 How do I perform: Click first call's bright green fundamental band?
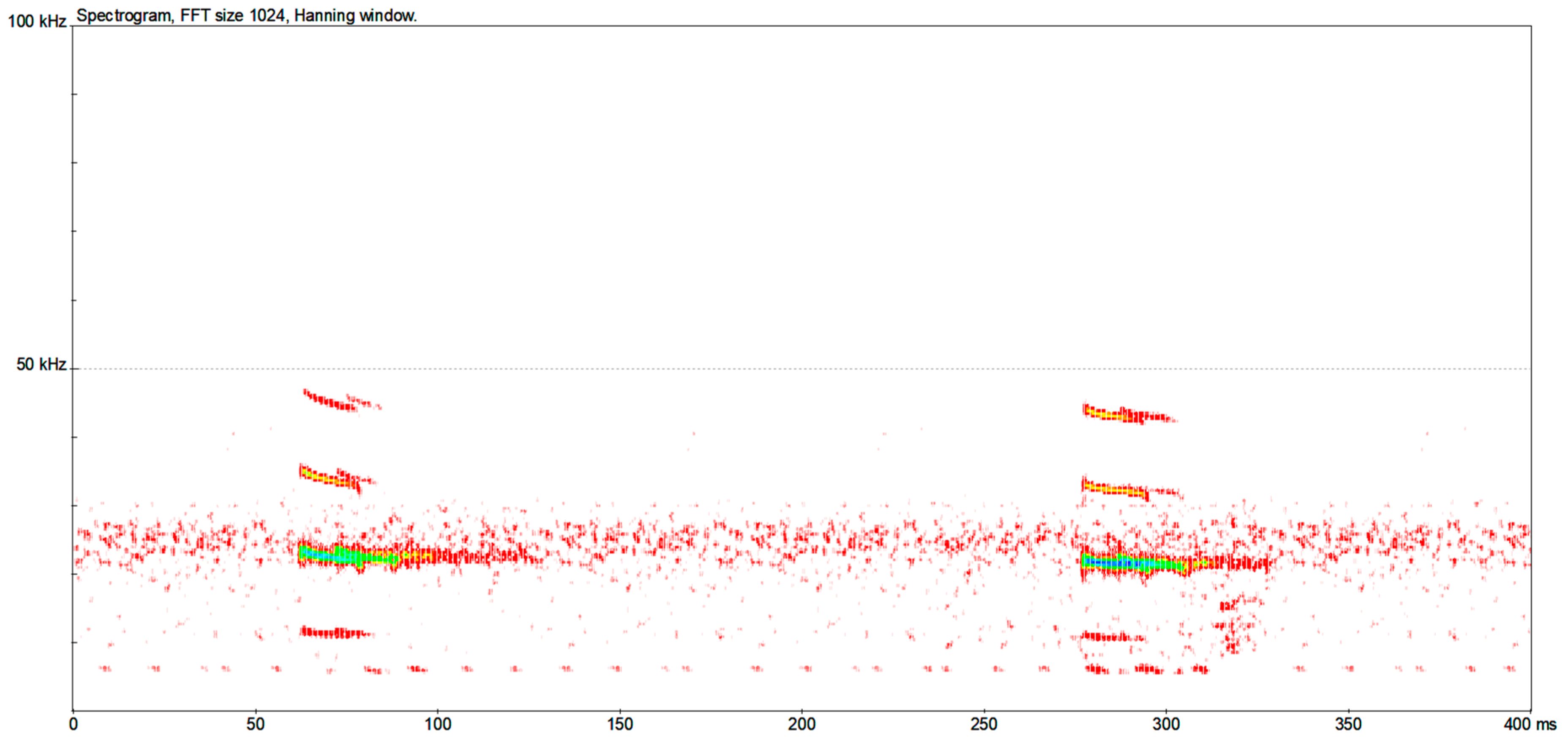[x=344, y=556]
